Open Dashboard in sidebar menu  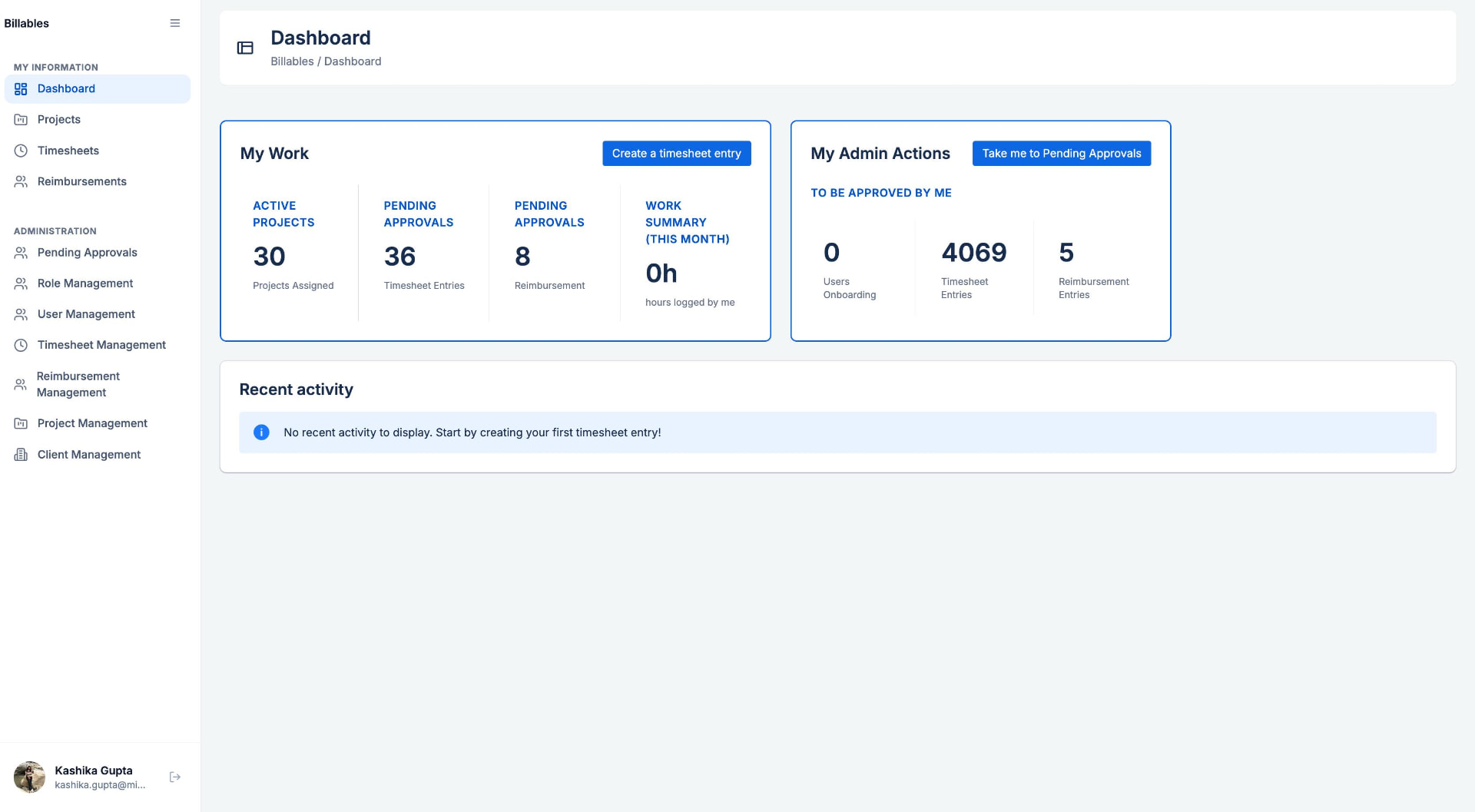pos(98,89)
